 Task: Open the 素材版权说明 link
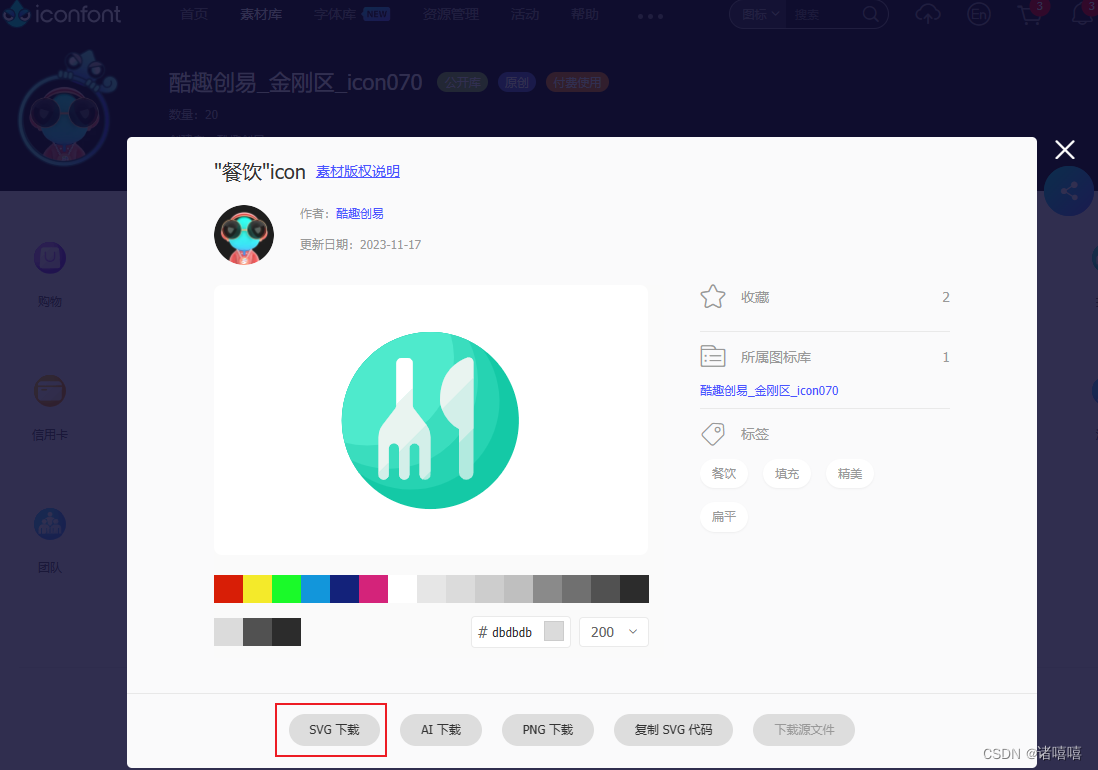coord(358,172)
